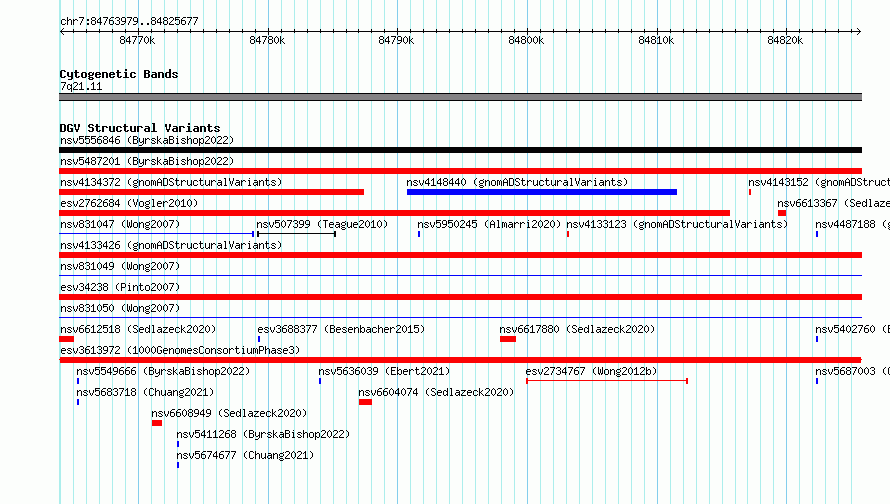Click the nsv5549666 (ByrskaBishop2022) label

point(163,371)
